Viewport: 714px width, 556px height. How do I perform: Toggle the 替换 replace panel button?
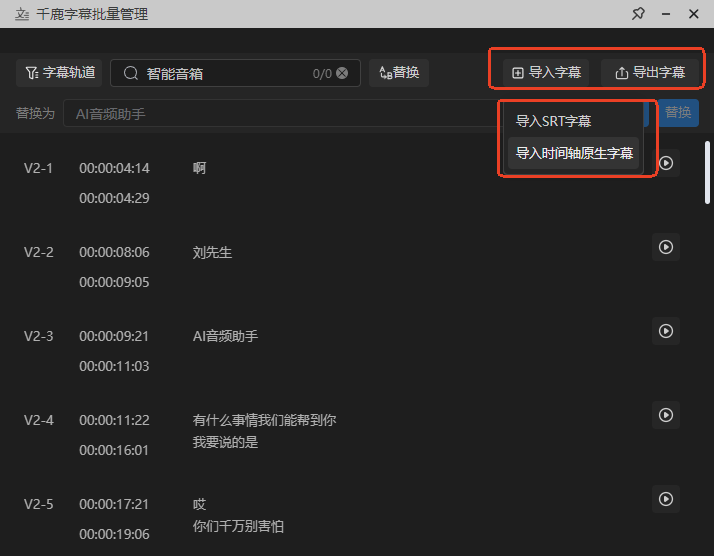399,73
